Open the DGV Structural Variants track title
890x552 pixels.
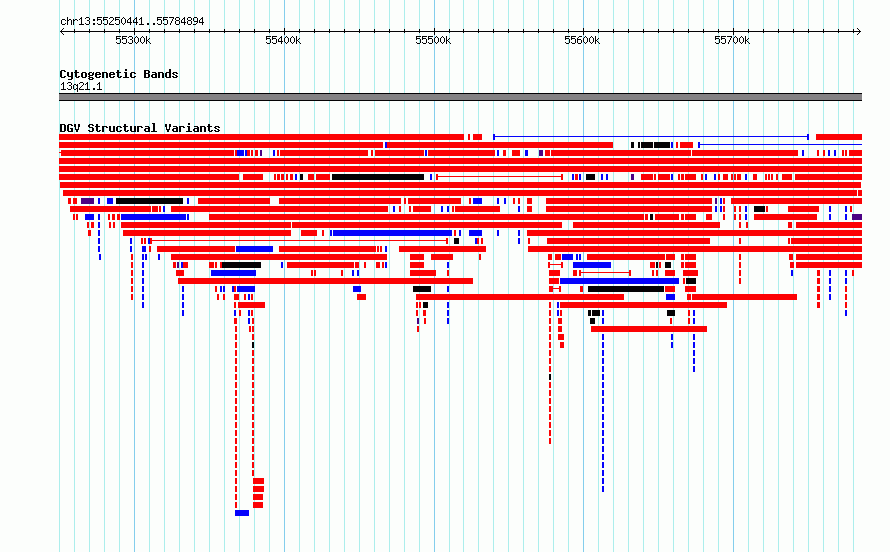coord(140,128)
